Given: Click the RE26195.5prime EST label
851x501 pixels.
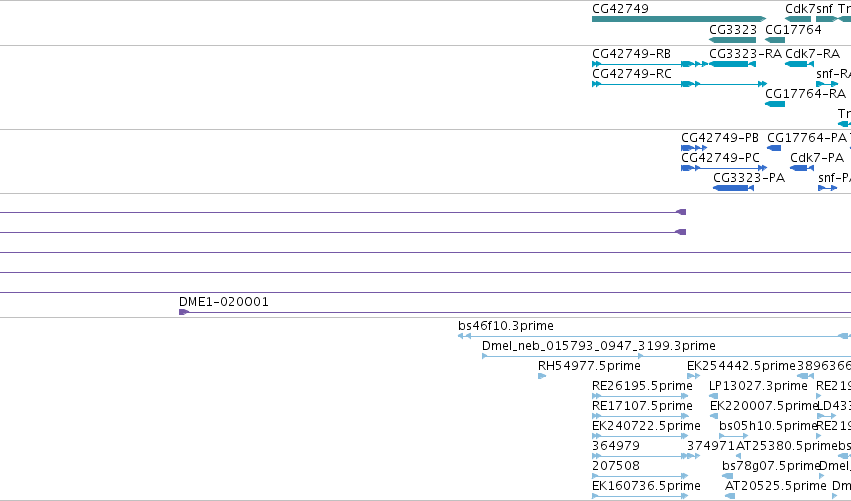Looking at the screenshot, I should (x=642, y=386).
